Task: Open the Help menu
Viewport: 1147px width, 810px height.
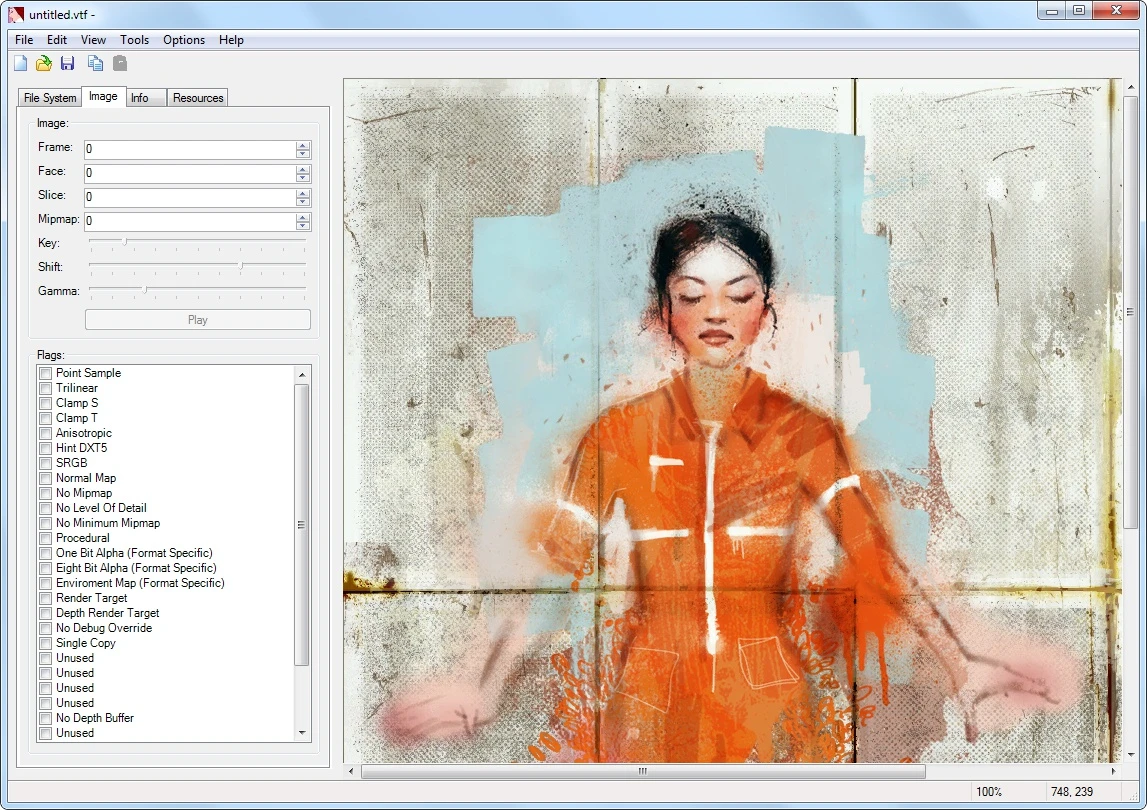Action: 231,40
